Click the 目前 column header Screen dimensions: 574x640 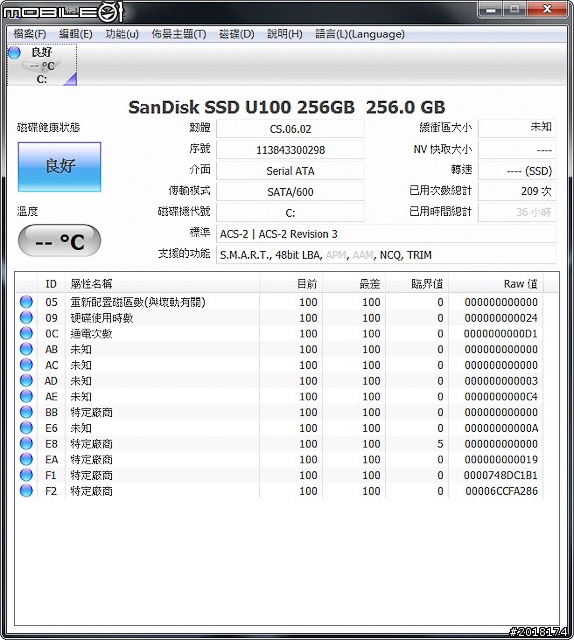[x=291, y=284]
